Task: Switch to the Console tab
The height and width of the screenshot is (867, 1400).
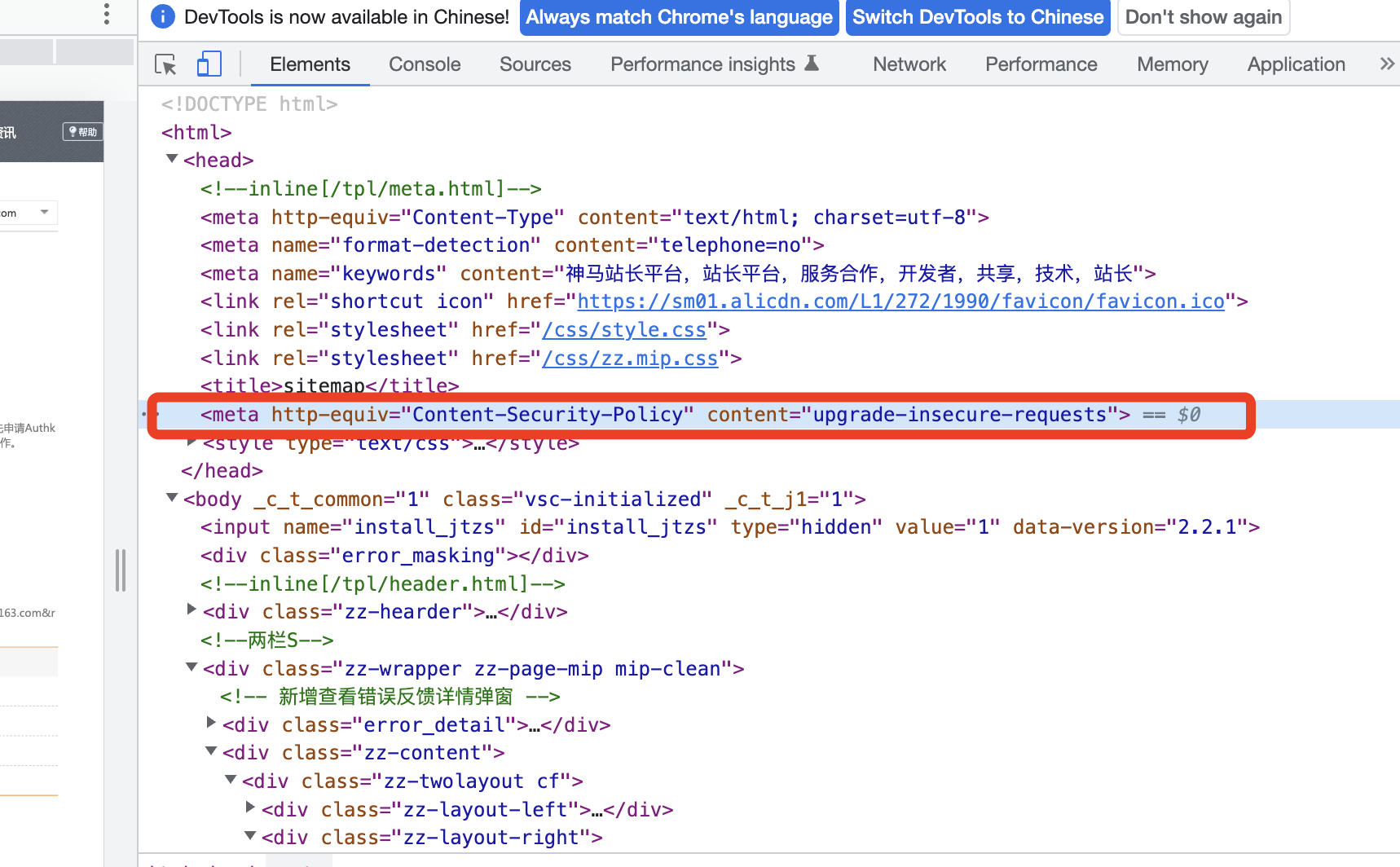Action: (425, 64)
